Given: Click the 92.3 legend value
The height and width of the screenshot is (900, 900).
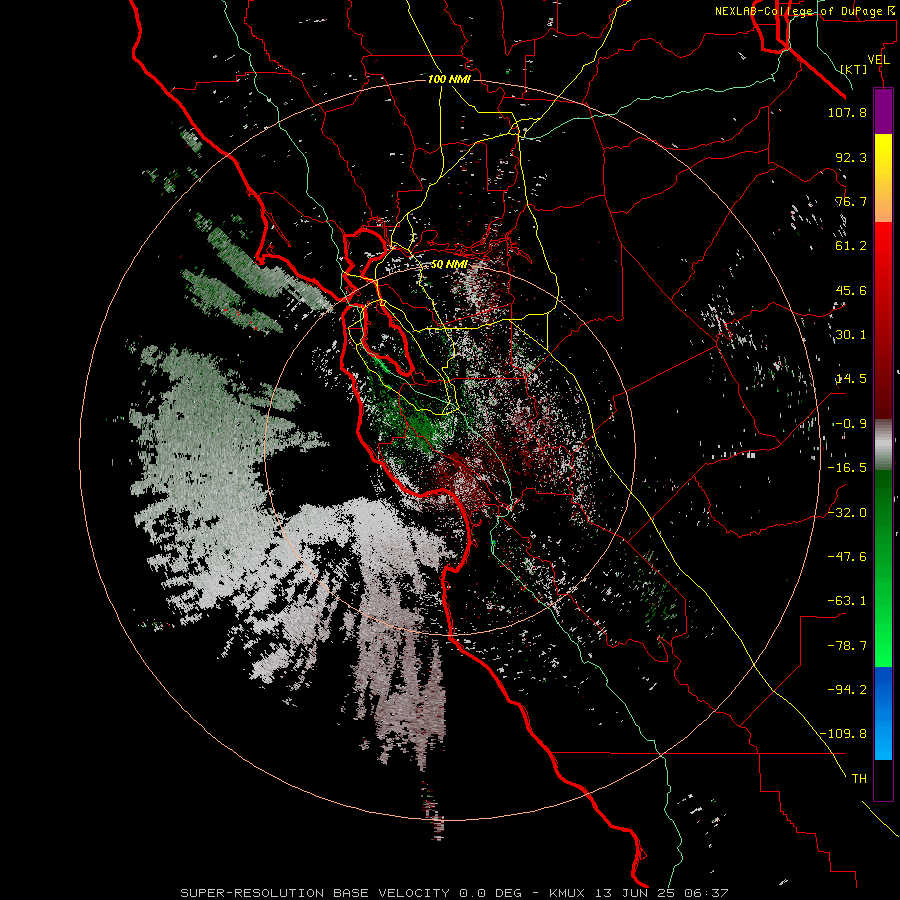Looking at the screenshot, I should (851, 157).
